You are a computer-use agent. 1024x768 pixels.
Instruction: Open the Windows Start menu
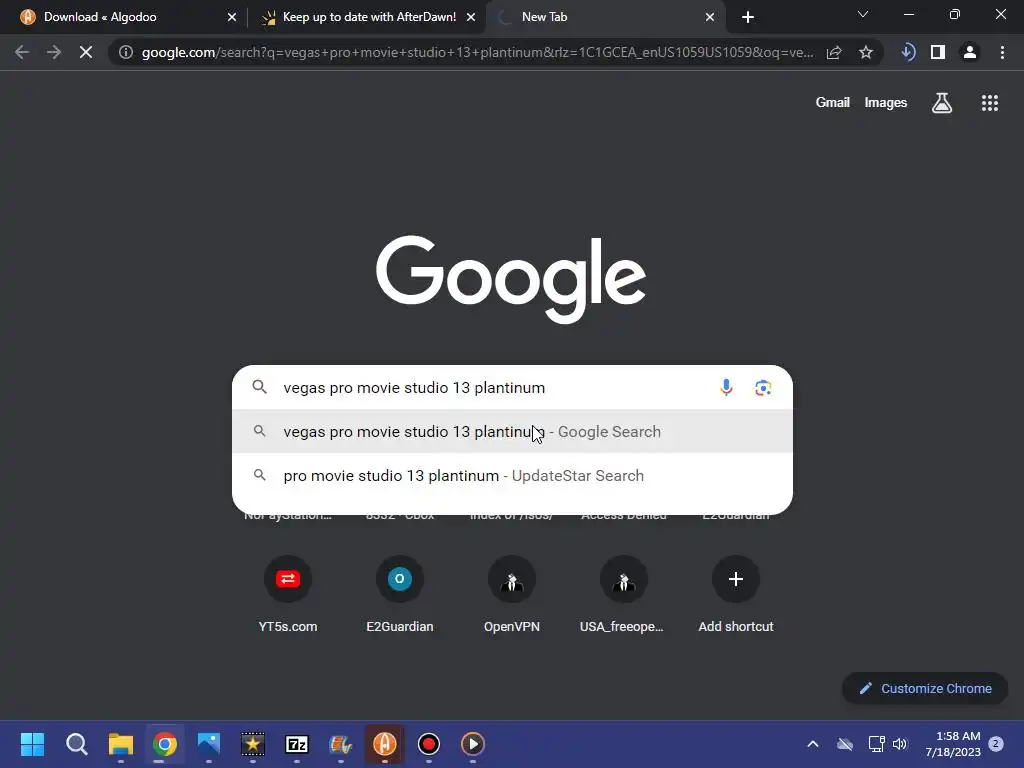pos(32,744)
